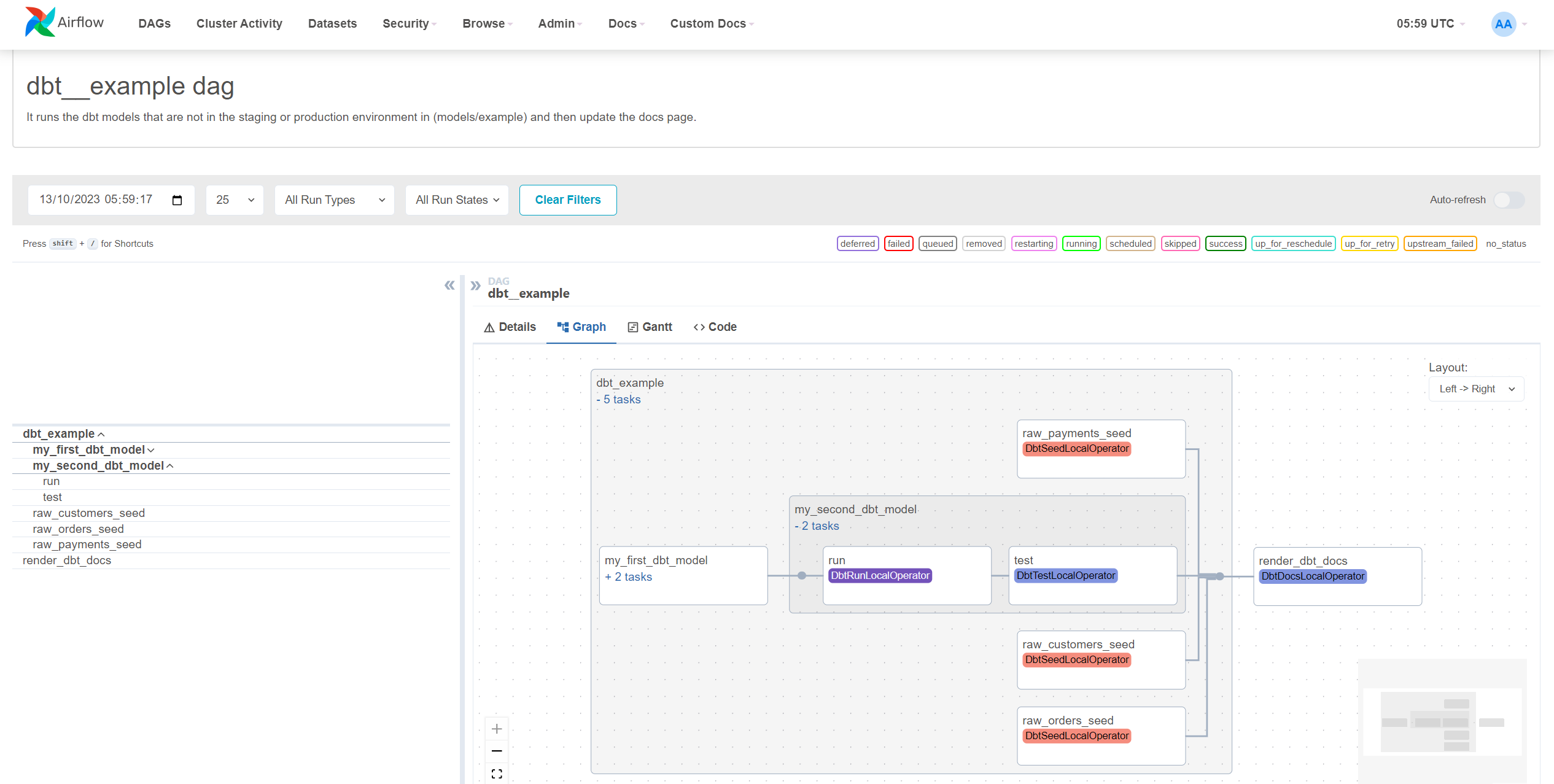Click the upstream_failed status badge

pos(1440,244)
